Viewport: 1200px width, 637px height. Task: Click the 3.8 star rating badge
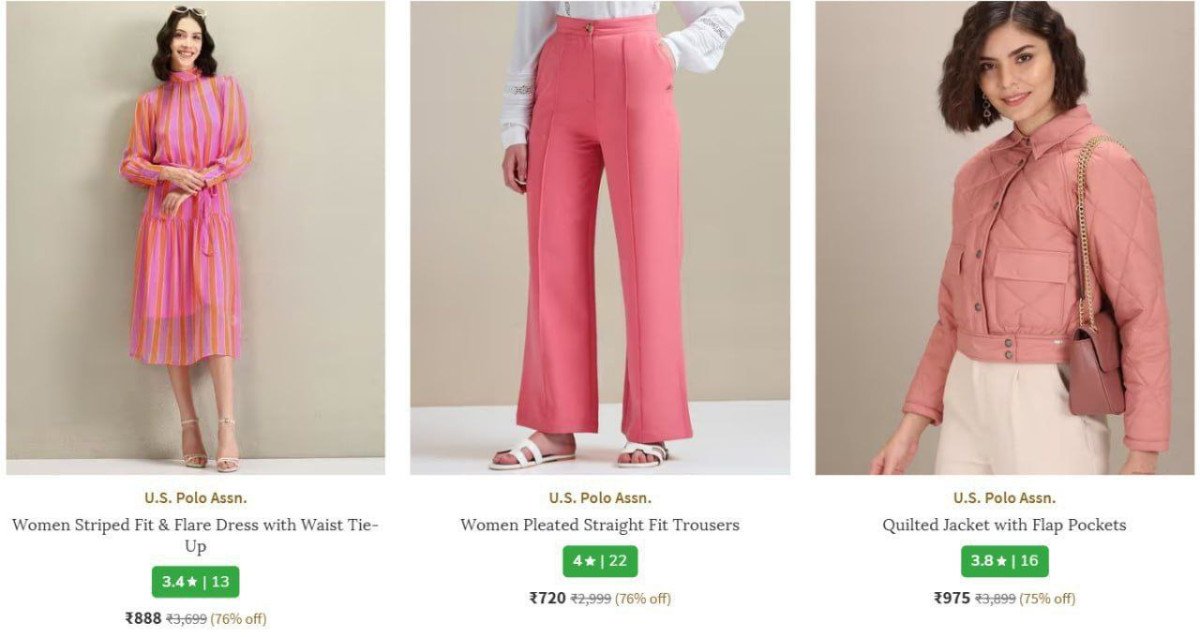tap(1004, 561)
